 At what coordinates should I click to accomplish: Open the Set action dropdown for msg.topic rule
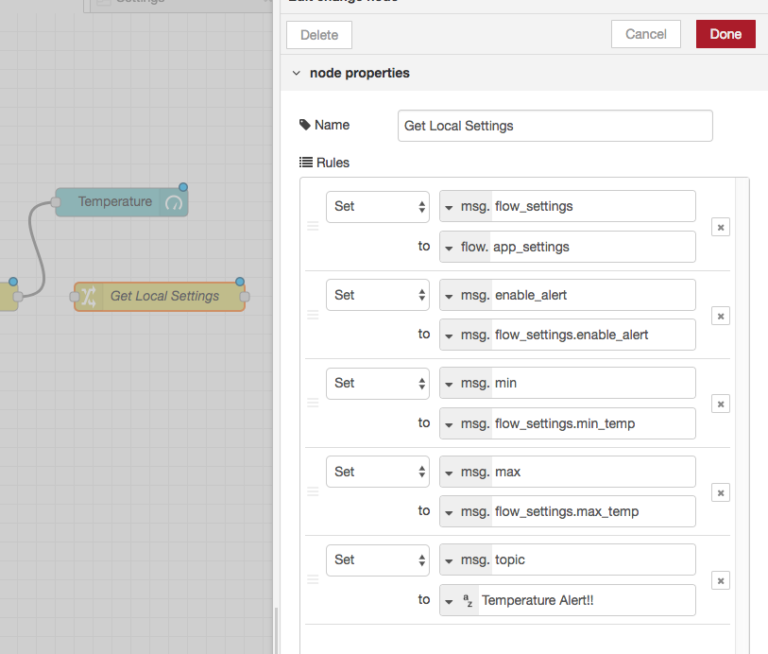click(378, 560)
